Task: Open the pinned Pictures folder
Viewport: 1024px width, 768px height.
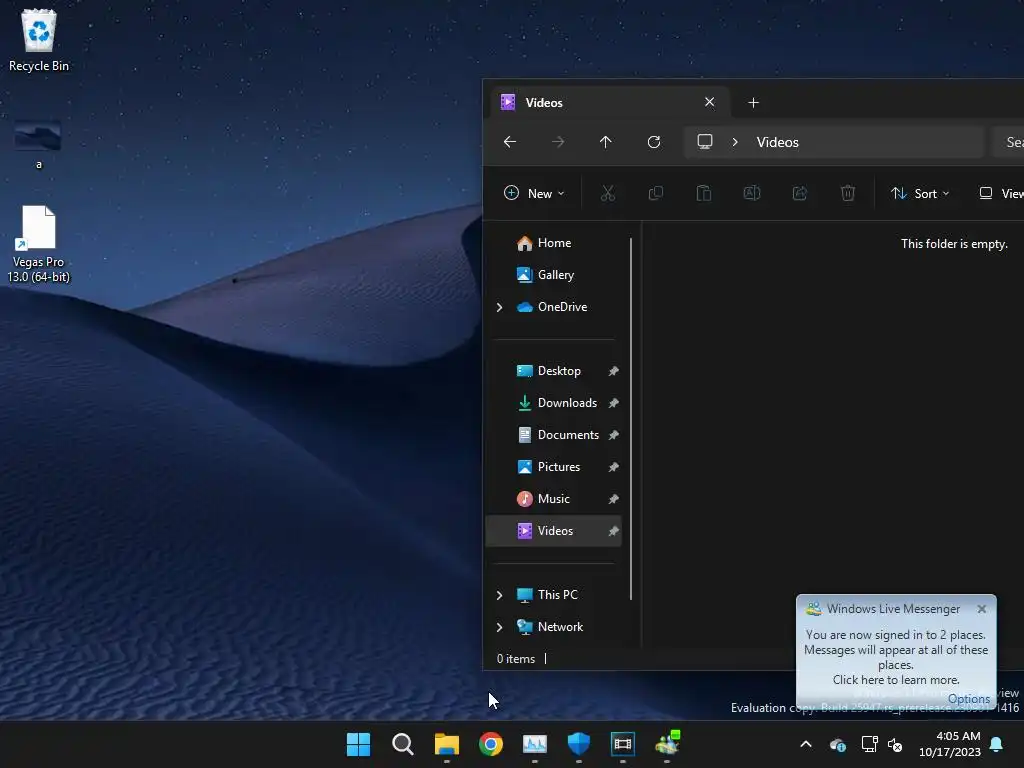Action: (x=554, y=467)
